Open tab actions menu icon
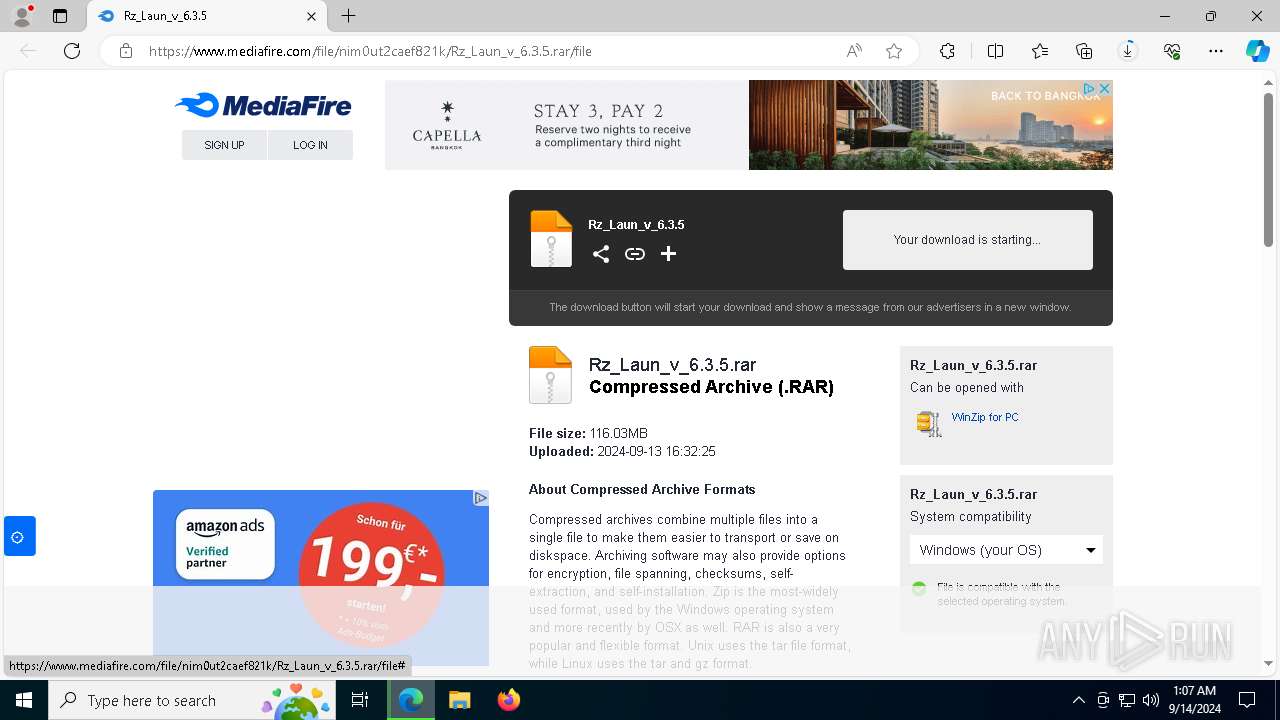The image size is (1280, 720). (60, 16)
